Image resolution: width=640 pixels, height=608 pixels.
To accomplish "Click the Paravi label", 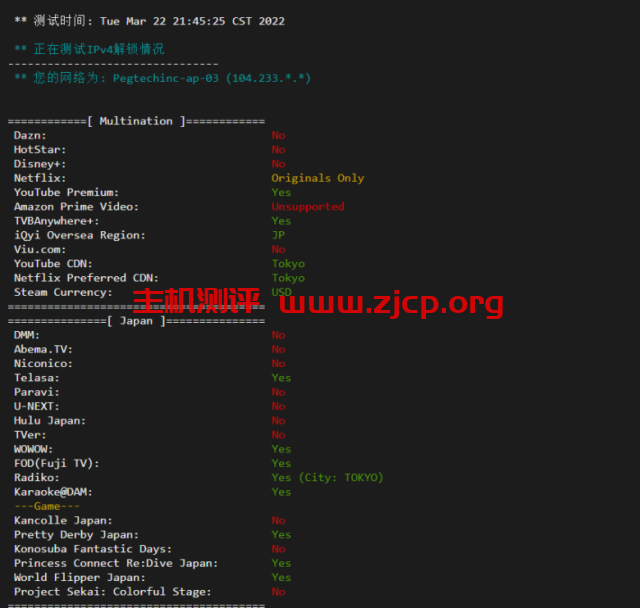I will [37, 392].
